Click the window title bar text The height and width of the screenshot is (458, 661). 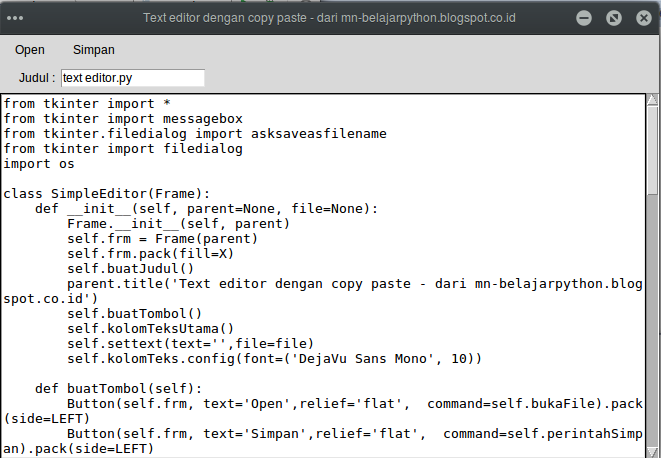(329, 18)
